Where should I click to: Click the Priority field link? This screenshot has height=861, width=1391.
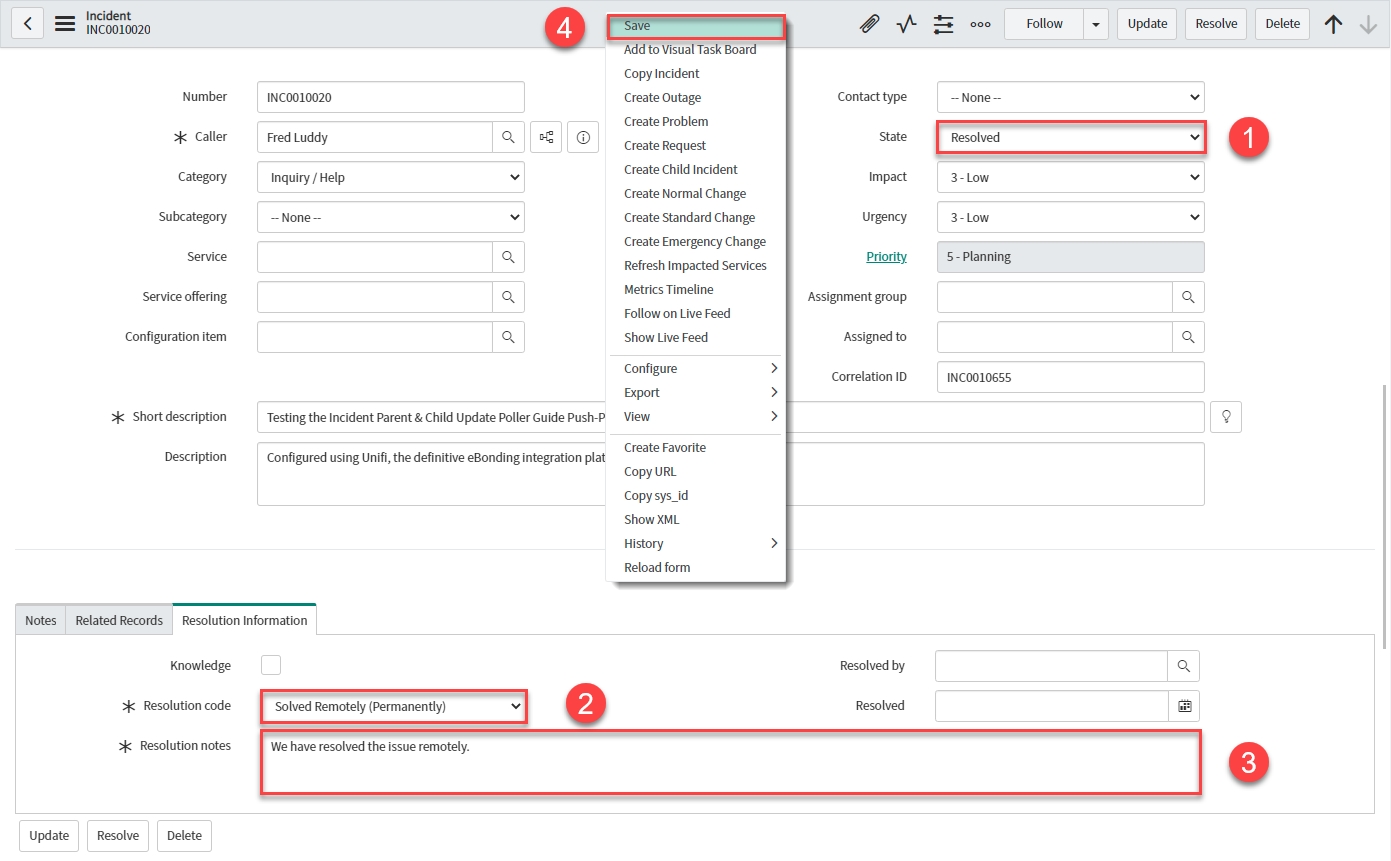tap(886, 257)
